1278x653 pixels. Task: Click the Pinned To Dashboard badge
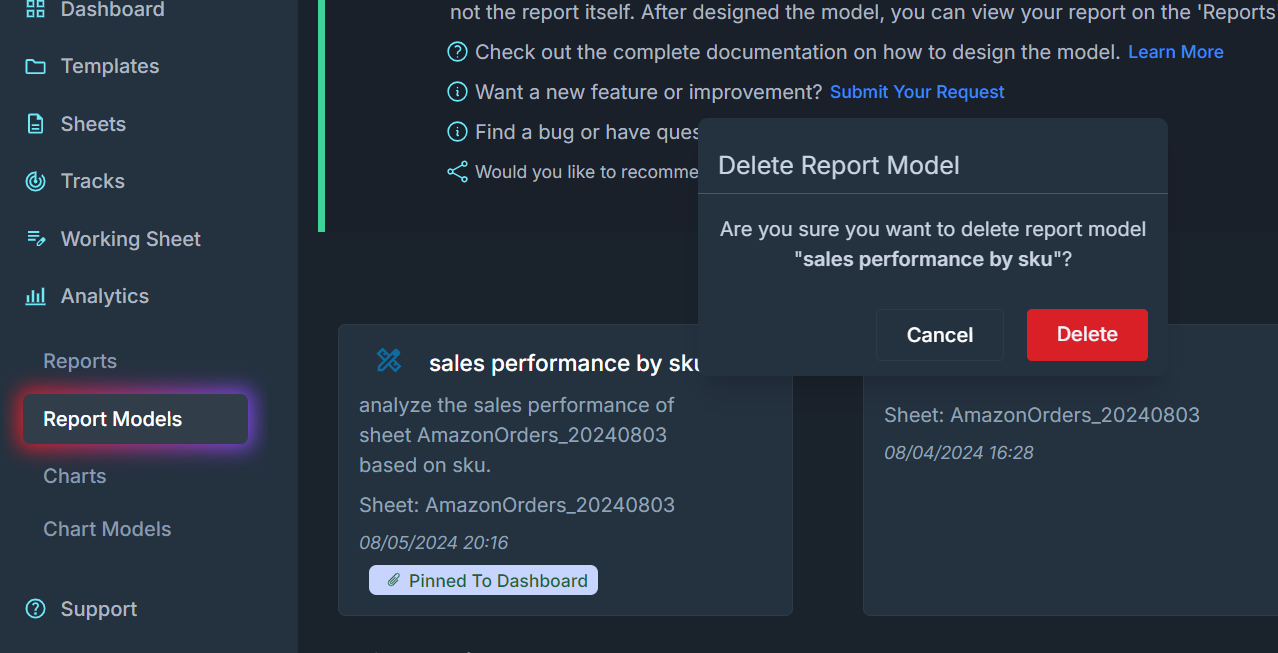tap(483, 580)
